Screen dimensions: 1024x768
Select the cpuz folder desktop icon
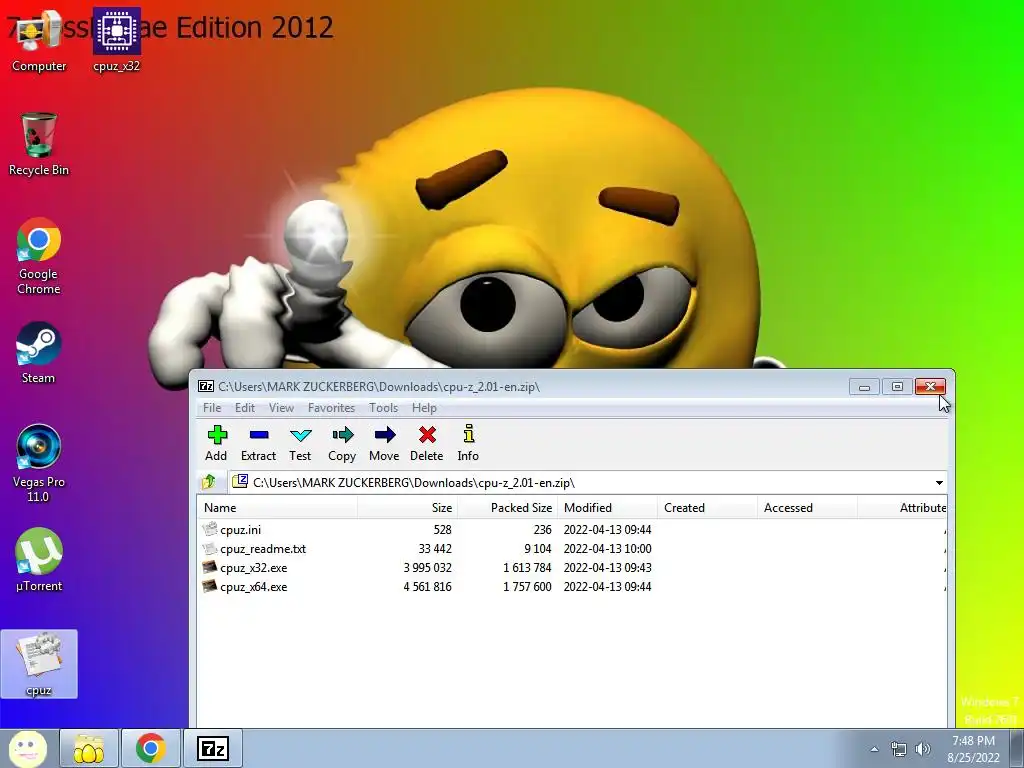coord(39,664)
